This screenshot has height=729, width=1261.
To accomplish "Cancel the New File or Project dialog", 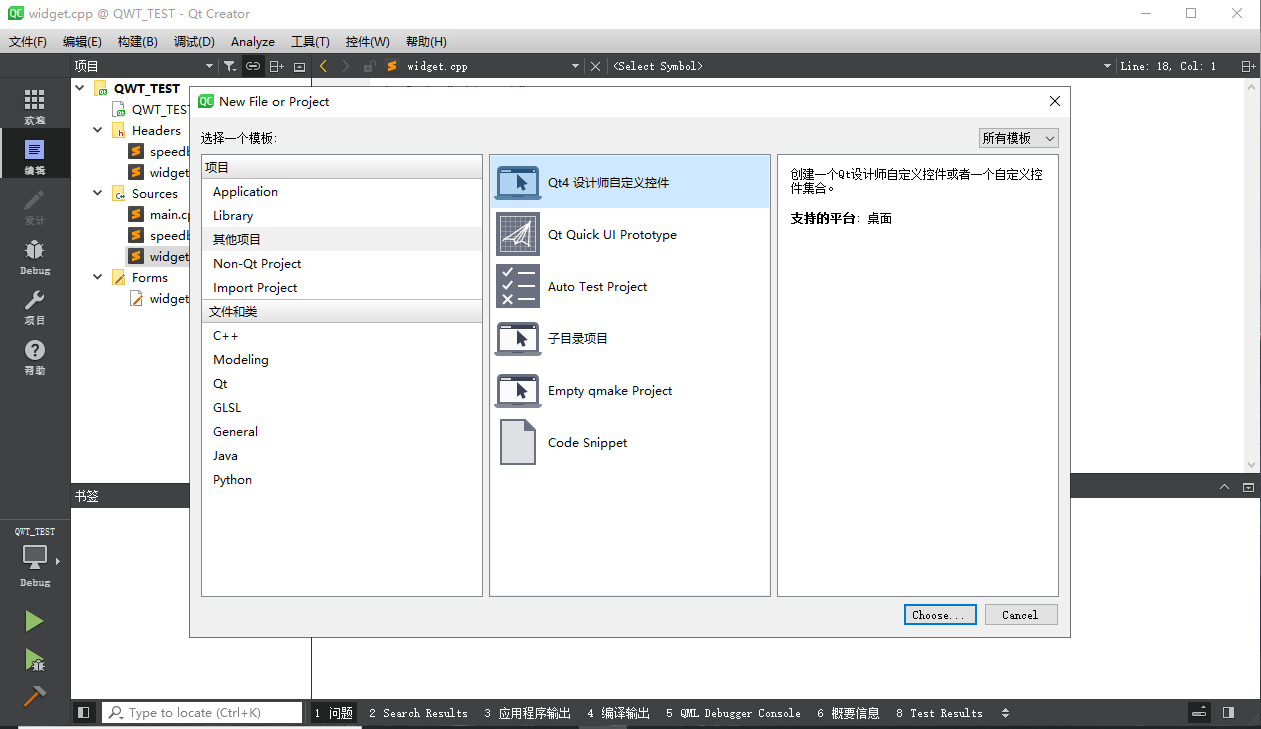I will (x=1020, y=614).
